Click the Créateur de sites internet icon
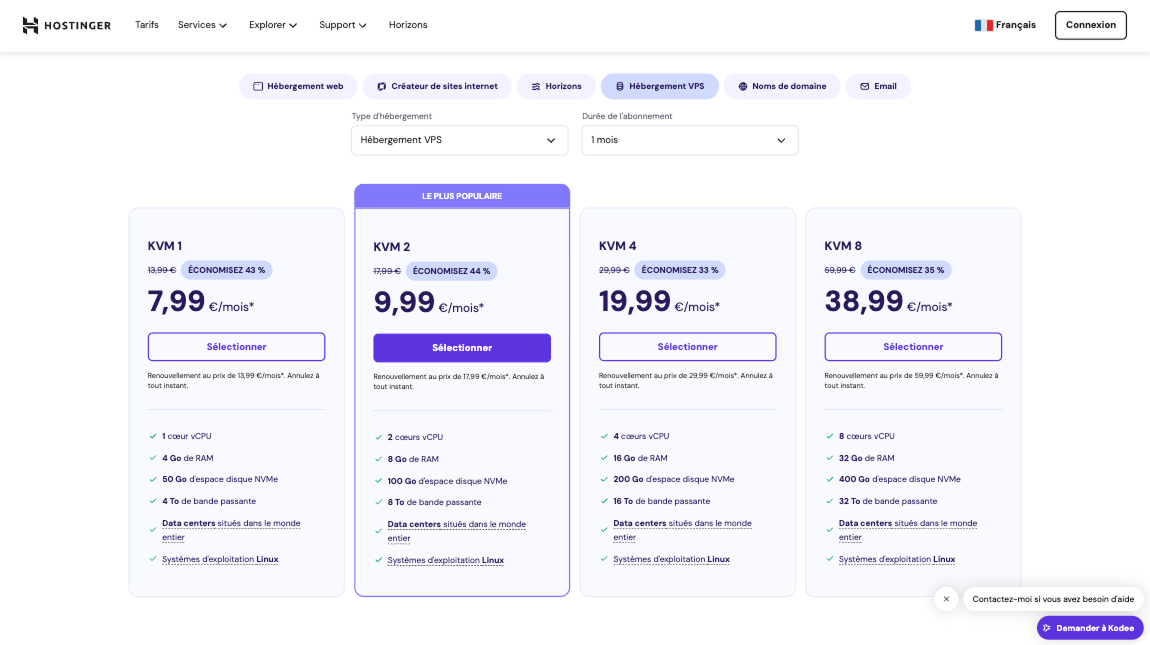This screenshot has height=645, width=1150. (x=381, y=87)
